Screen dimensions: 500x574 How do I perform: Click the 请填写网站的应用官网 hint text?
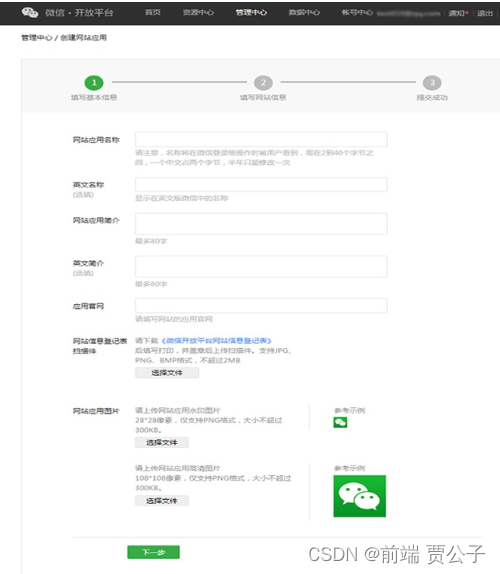(x=174, y=319)
